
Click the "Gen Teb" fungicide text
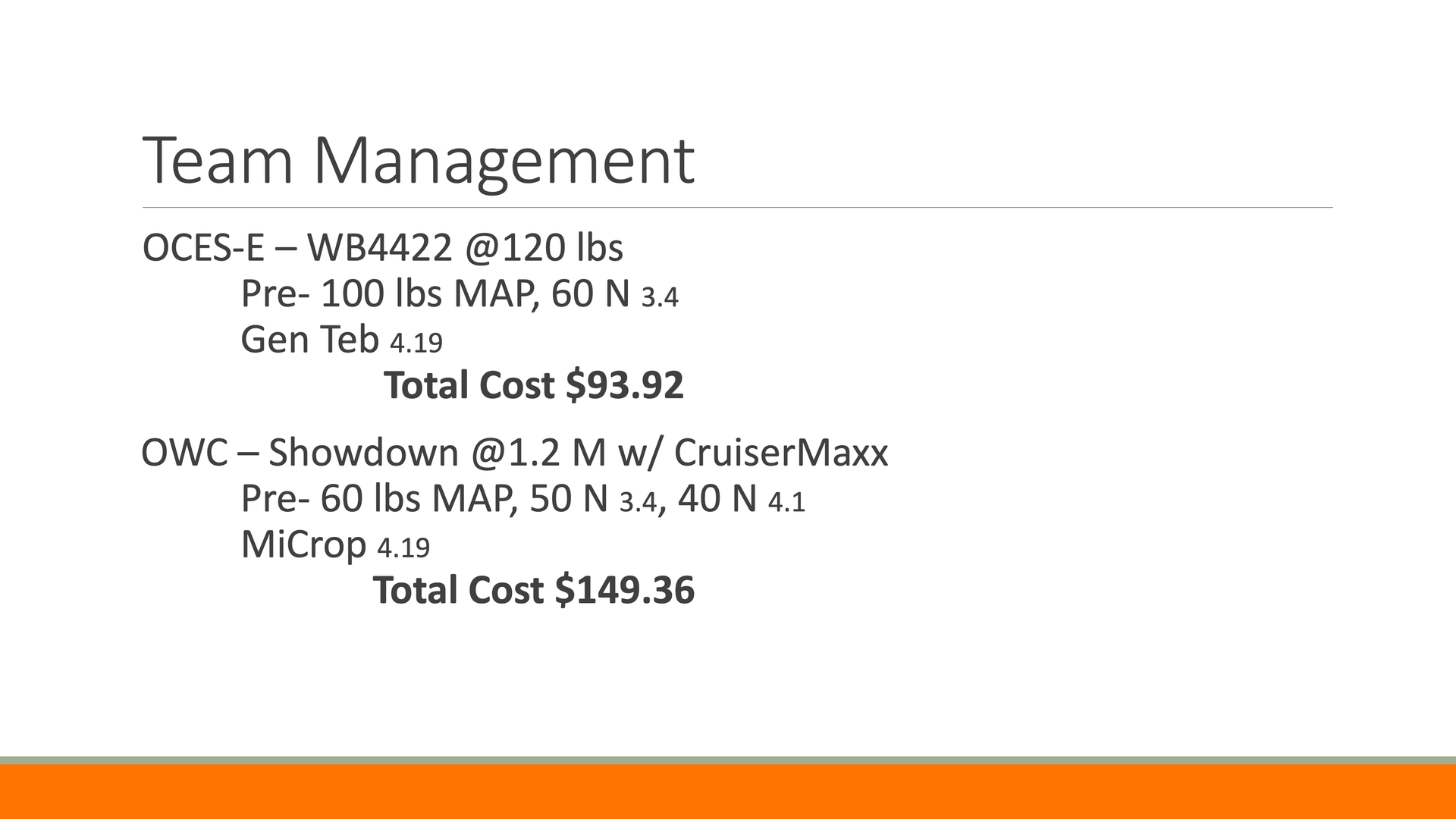pyautogui.click(x=309, y=340)
